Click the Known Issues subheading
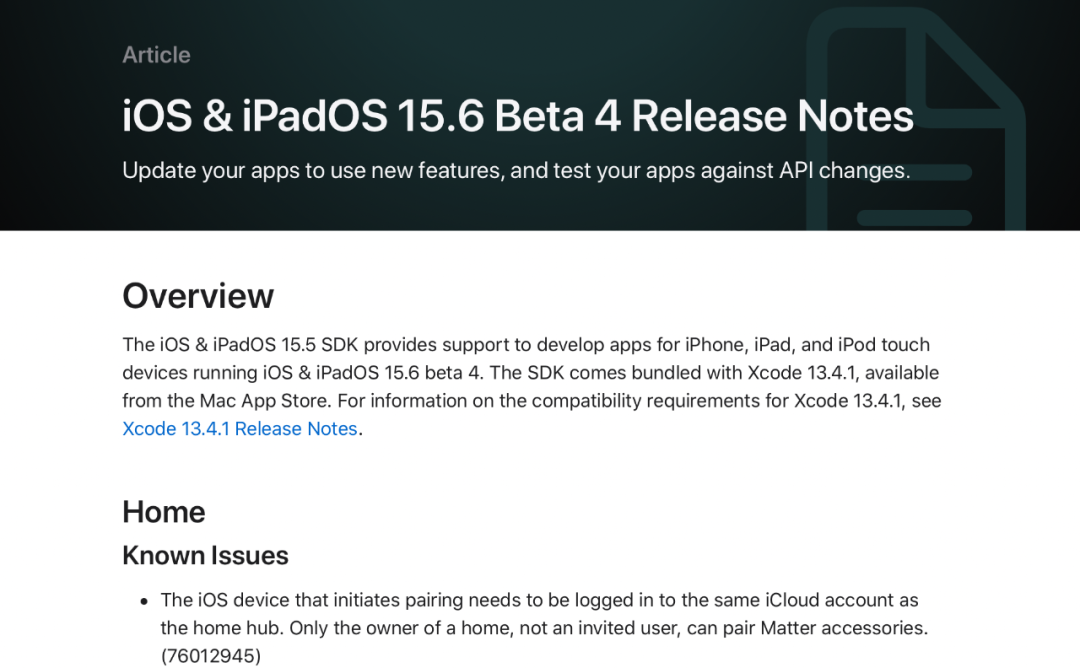 205,556
